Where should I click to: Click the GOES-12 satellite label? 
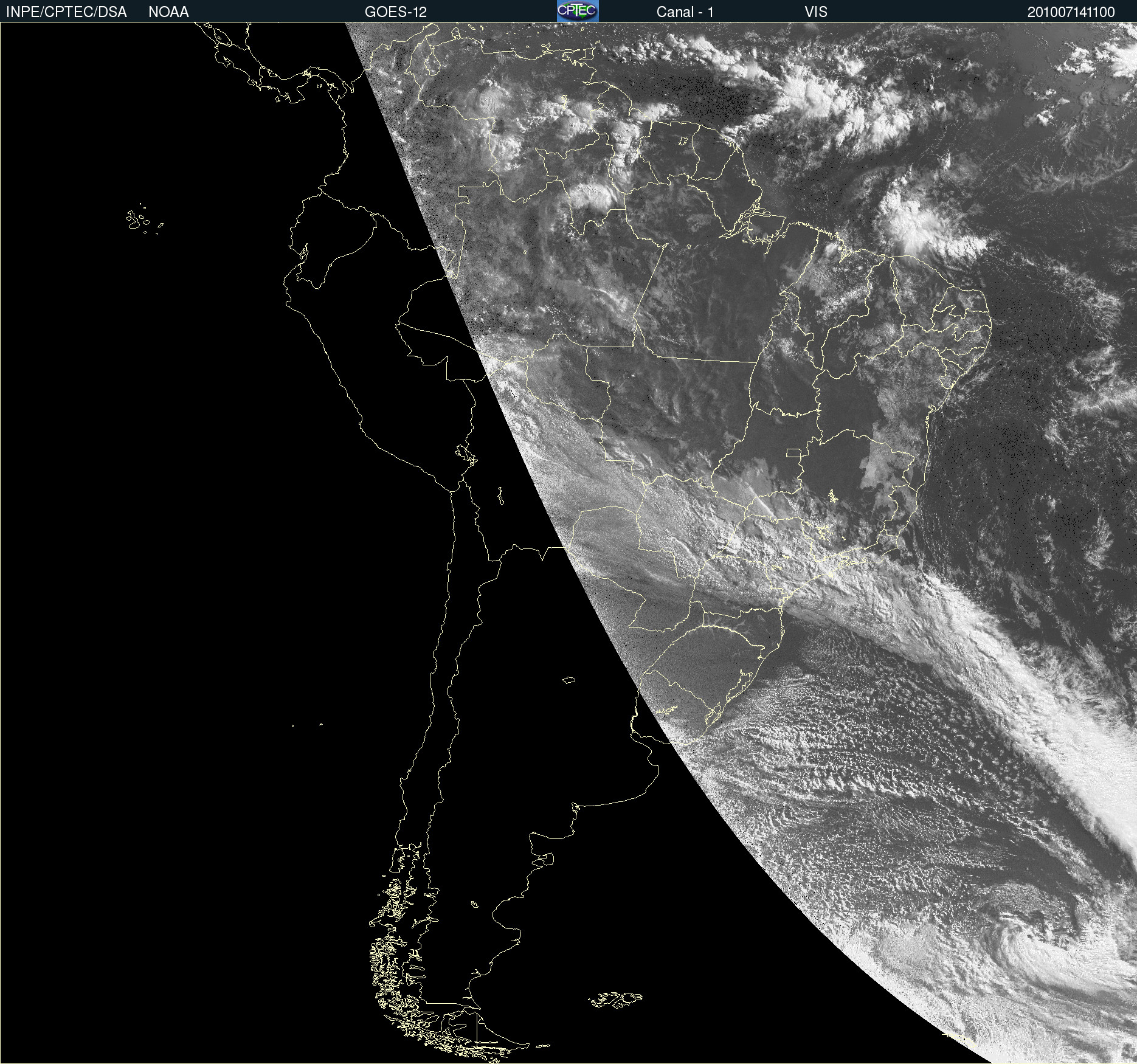click(396, 12)
